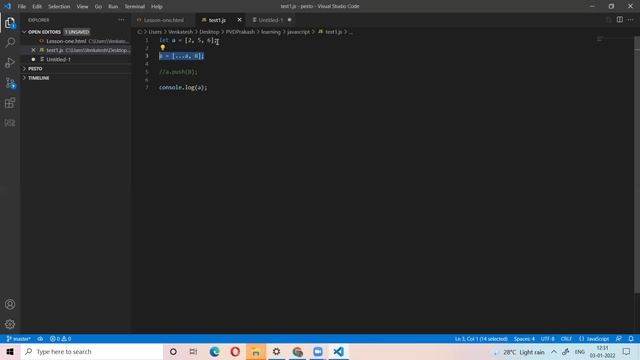Select Untitled-1 in Open Editors
The height and width of the screenshot is (360, 640).
tap(76, 60)
